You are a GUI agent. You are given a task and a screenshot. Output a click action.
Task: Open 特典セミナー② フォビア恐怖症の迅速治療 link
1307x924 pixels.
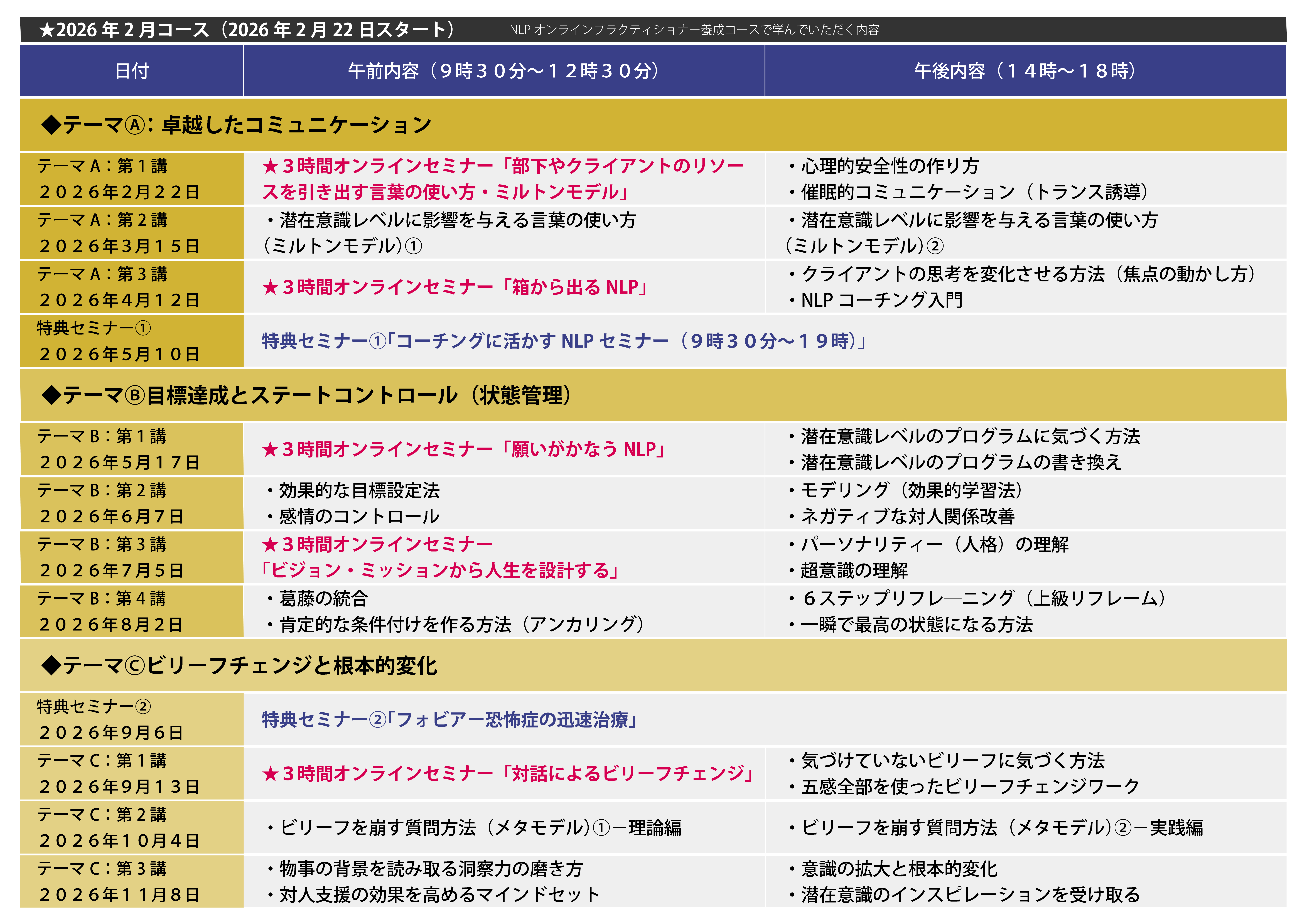tap(449, 720)
